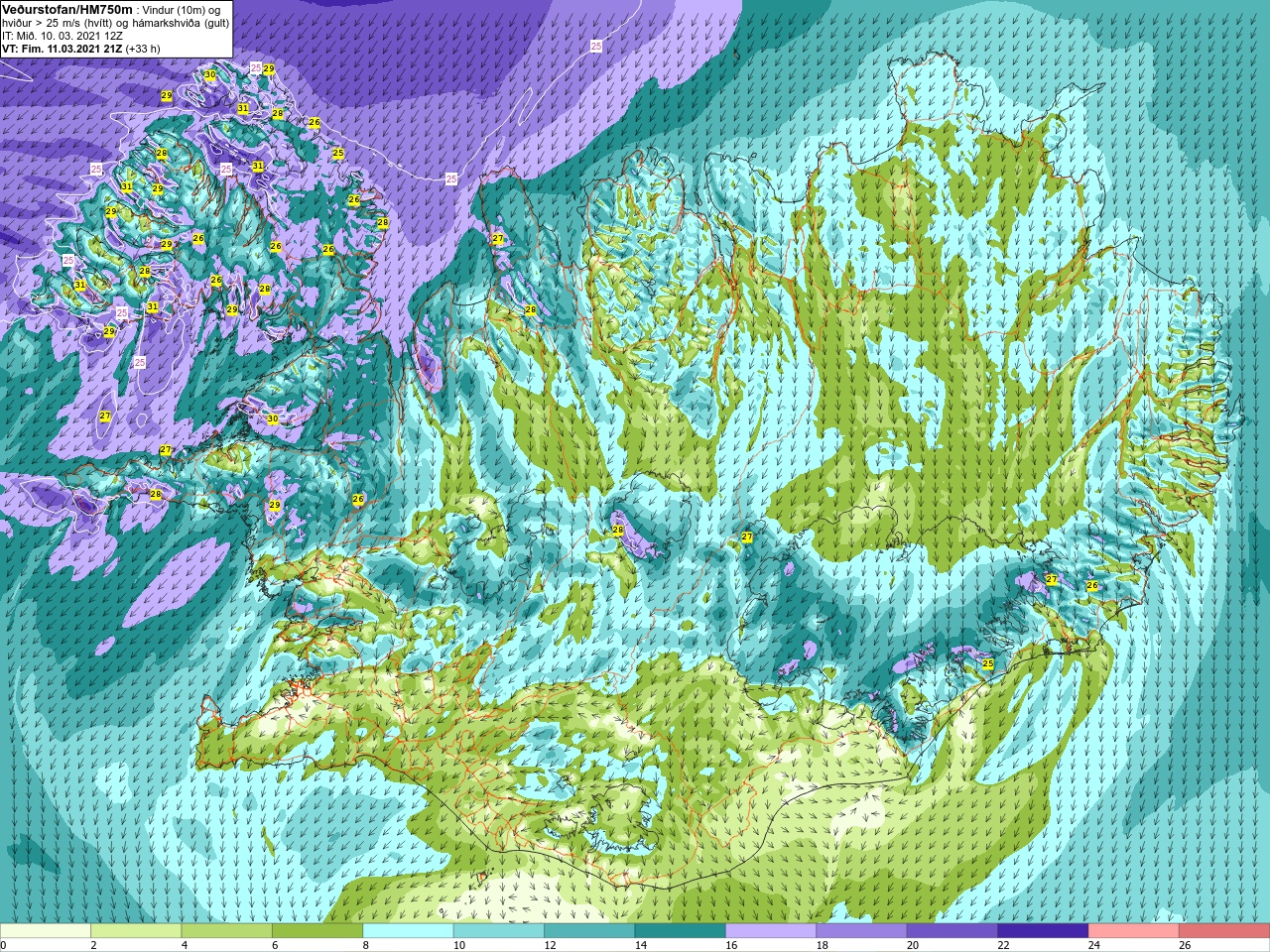Choose the dark indigo 22–24 legend swatch

pos(1043,931)
